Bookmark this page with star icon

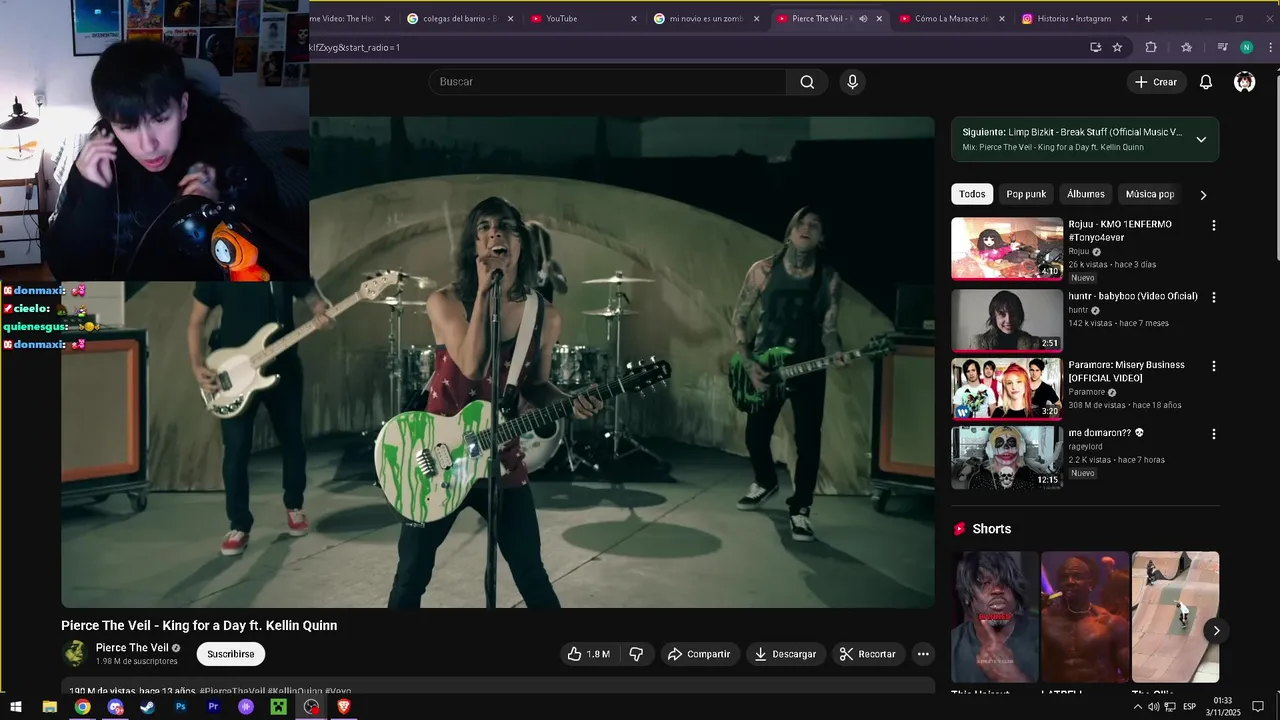[1117, 47]
